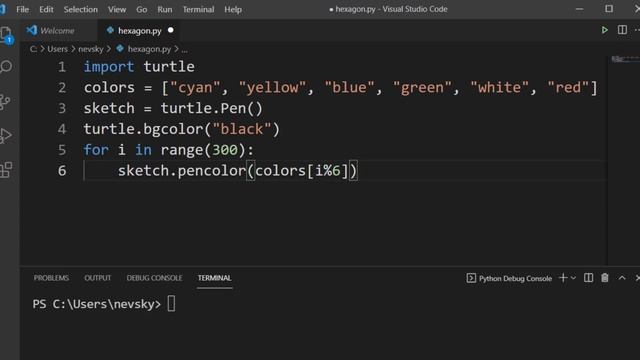Click the "white" string on line 2

(x=500, y=88)
